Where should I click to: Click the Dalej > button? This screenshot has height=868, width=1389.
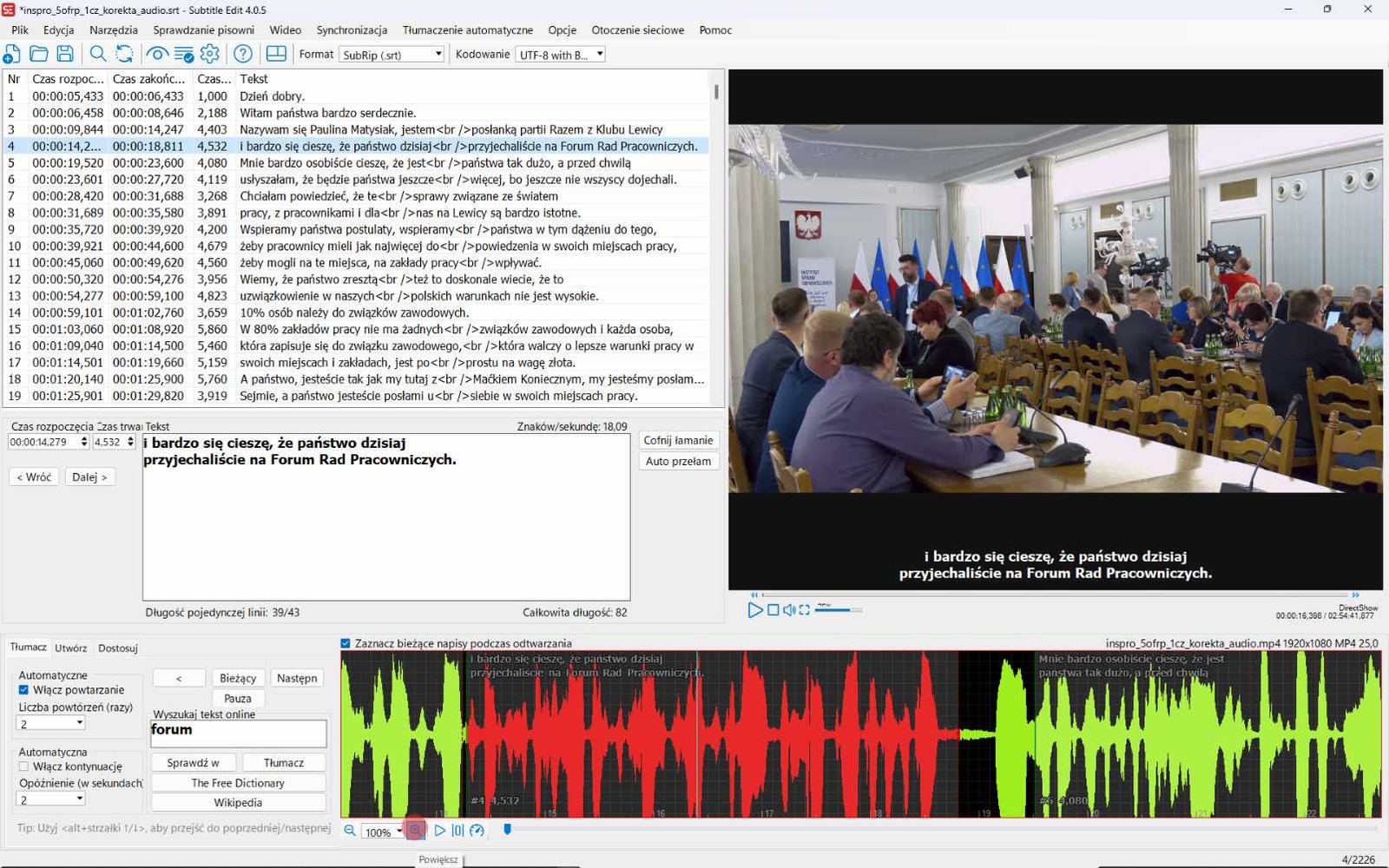89,477
